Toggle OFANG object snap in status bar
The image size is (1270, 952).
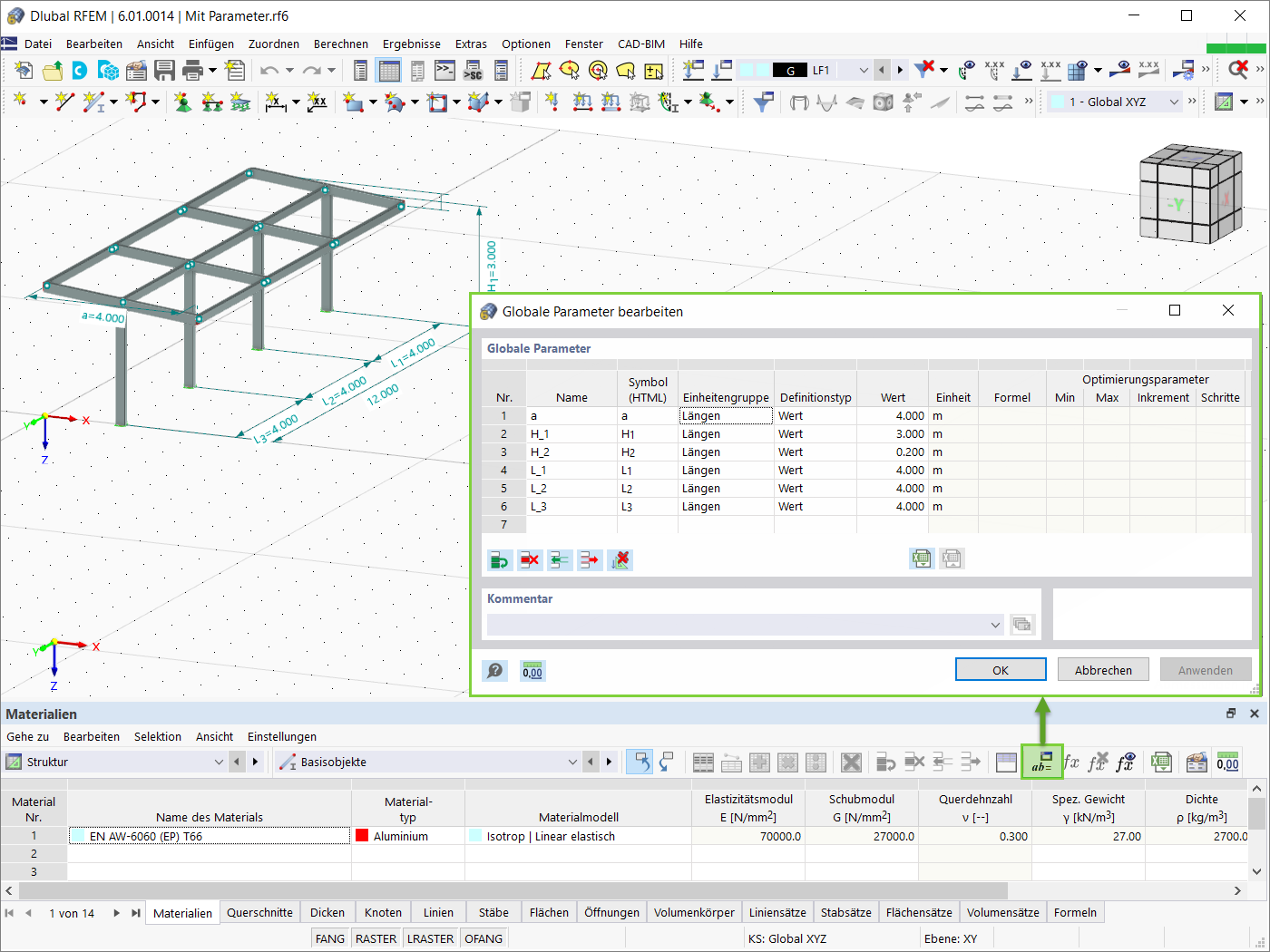(484, 938)
